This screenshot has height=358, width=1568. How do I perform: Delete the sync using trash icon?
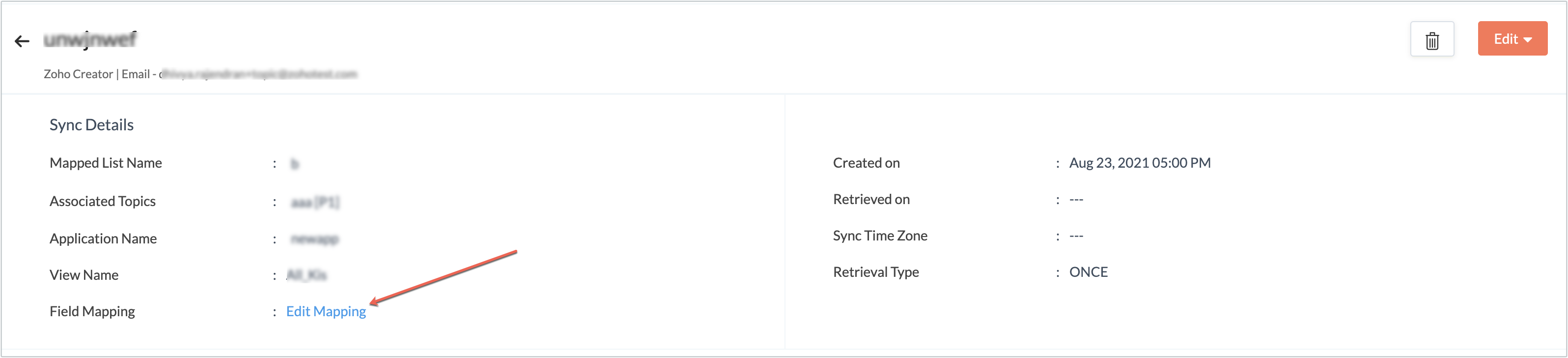pyautogui.click(x=1432, y=39)
